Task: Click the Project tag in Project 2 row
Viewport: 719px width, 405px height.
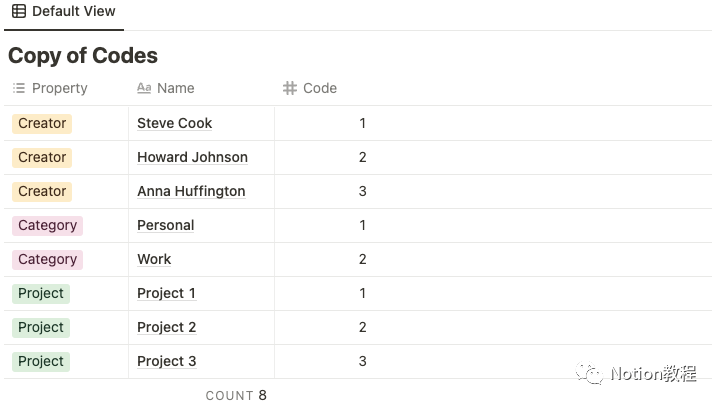Action: coord(41,327)
